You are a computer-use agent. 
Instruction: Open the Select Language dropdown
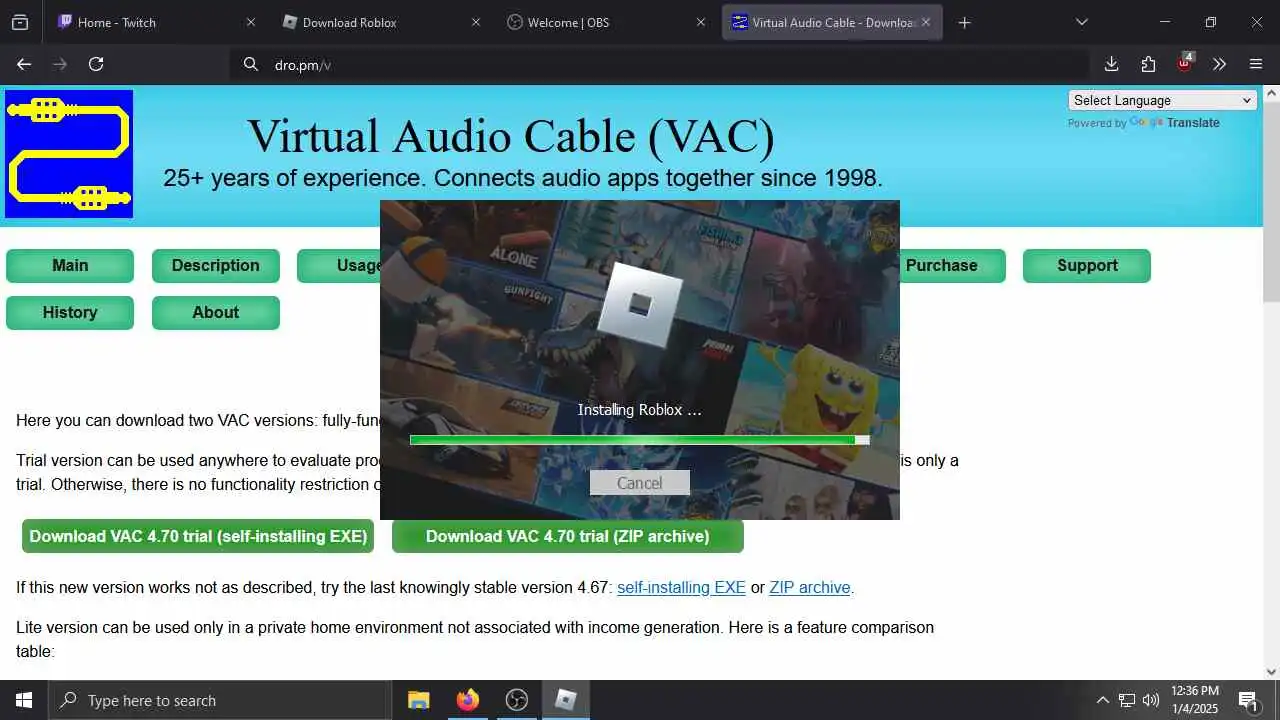pos(1162,100)
